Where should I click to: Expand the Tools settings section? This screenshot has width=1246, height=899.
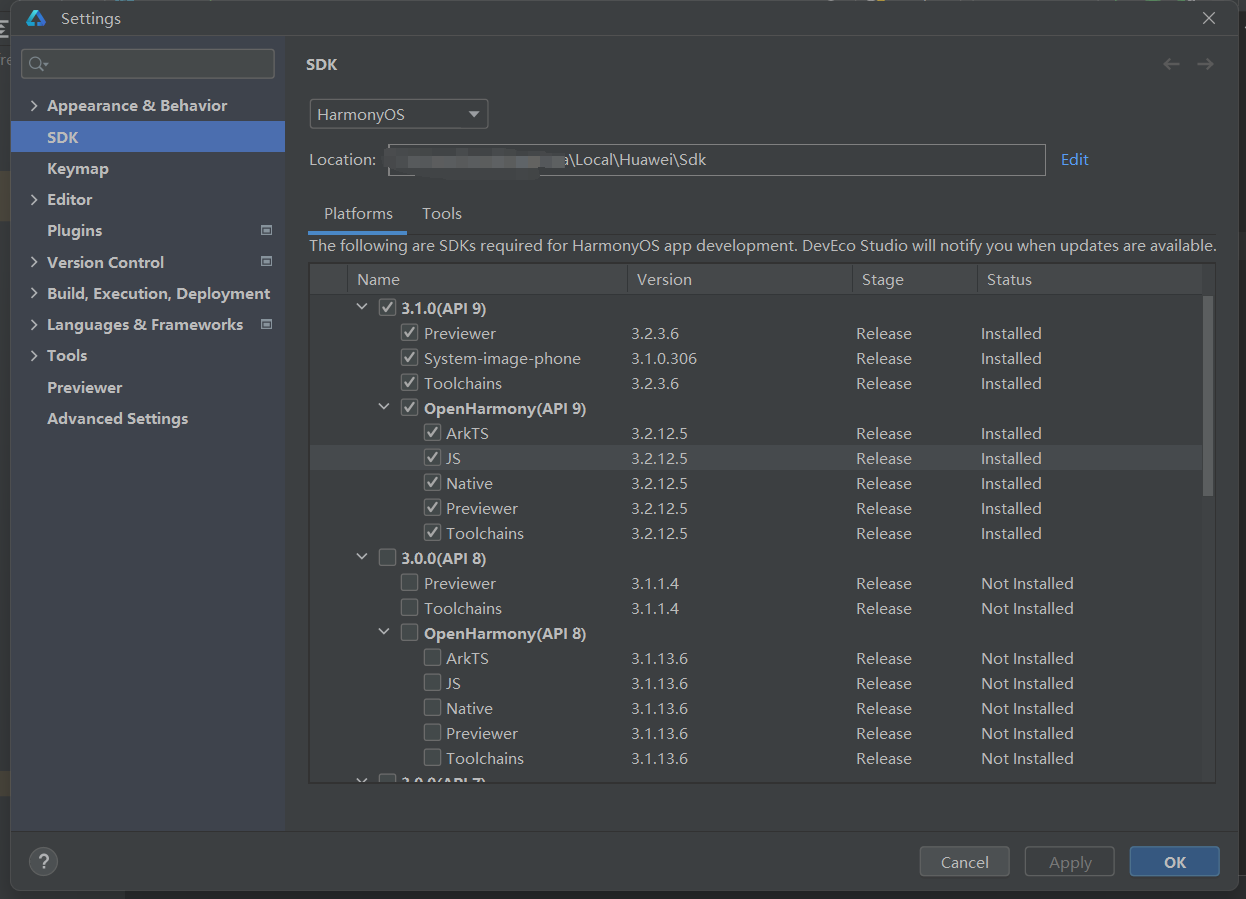coord(34,356)
